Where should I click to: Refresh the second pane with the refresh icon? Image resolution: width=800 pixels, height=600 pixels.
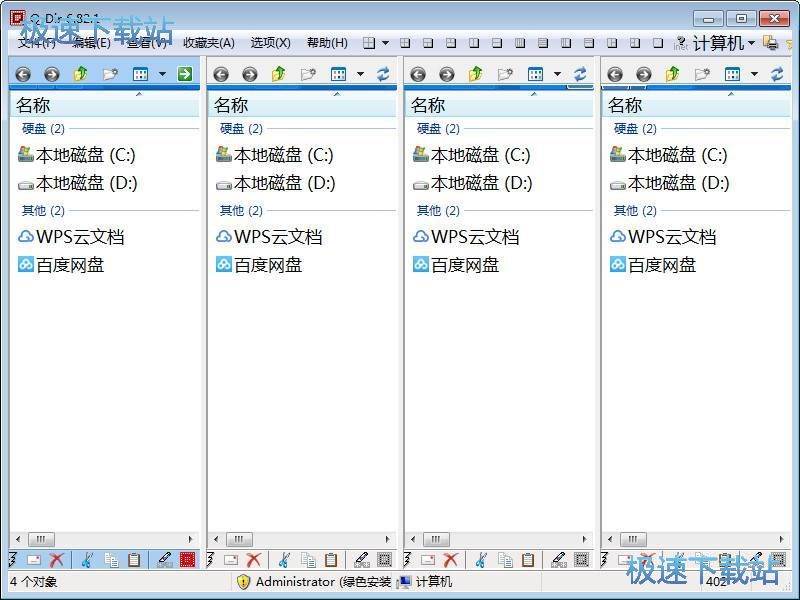point(383,74)
